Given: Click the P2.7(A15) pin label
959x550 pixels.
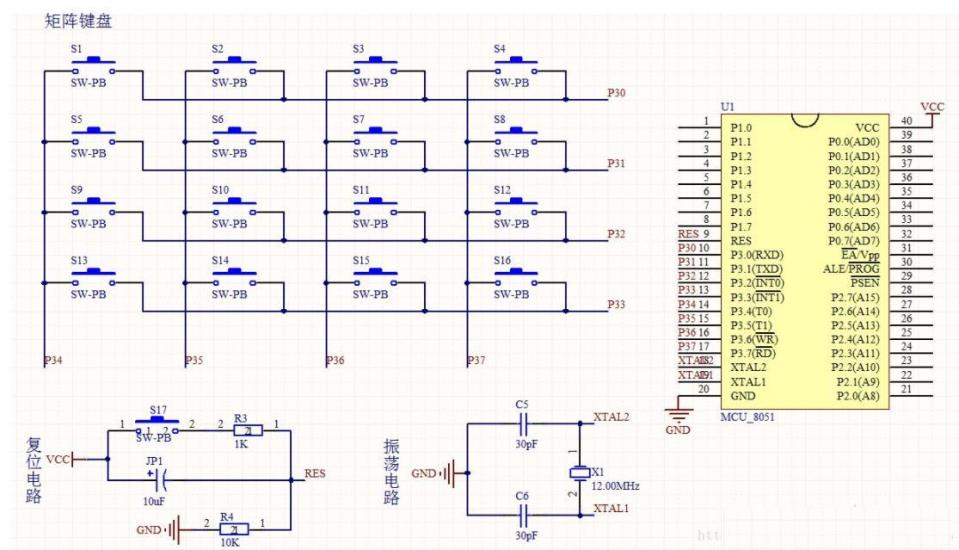Looking at the screenshot, I should tap(855, 297).
